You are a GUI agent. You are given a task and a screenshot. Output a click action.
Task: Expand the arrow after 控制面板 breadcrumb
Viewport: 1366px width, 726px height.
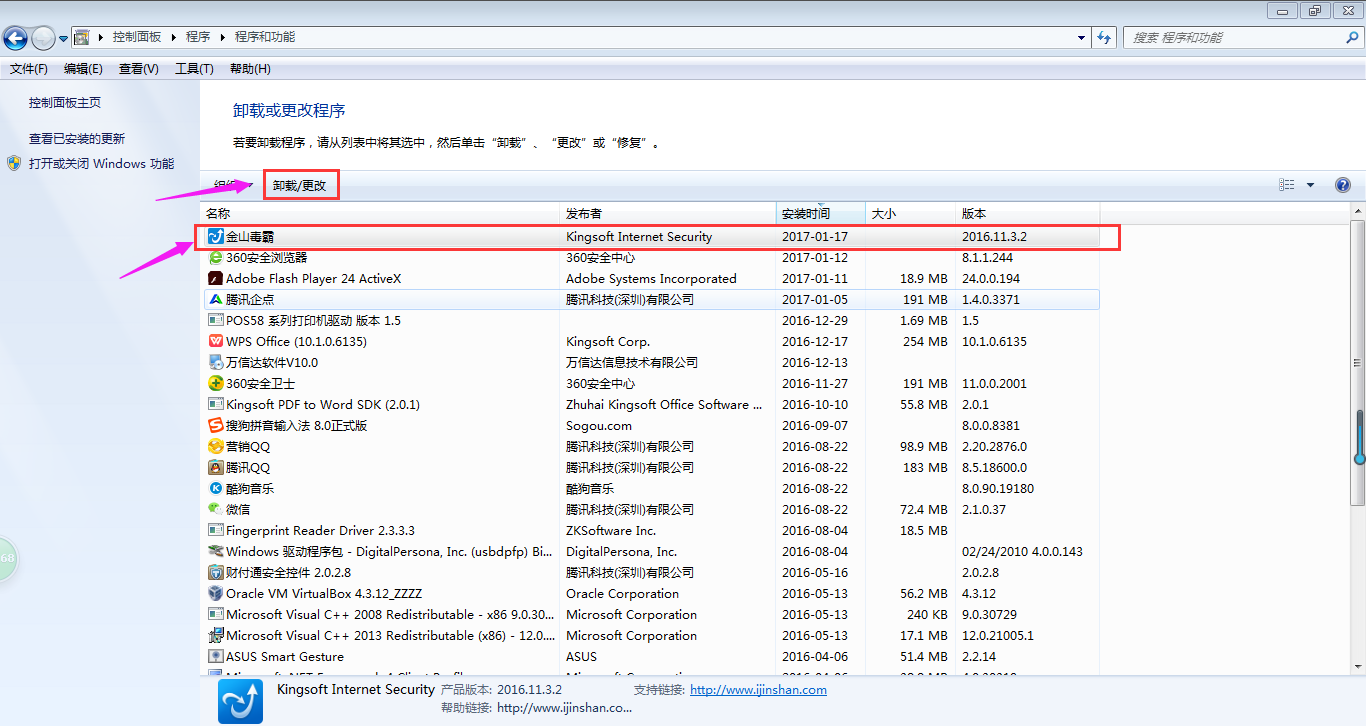173,37
